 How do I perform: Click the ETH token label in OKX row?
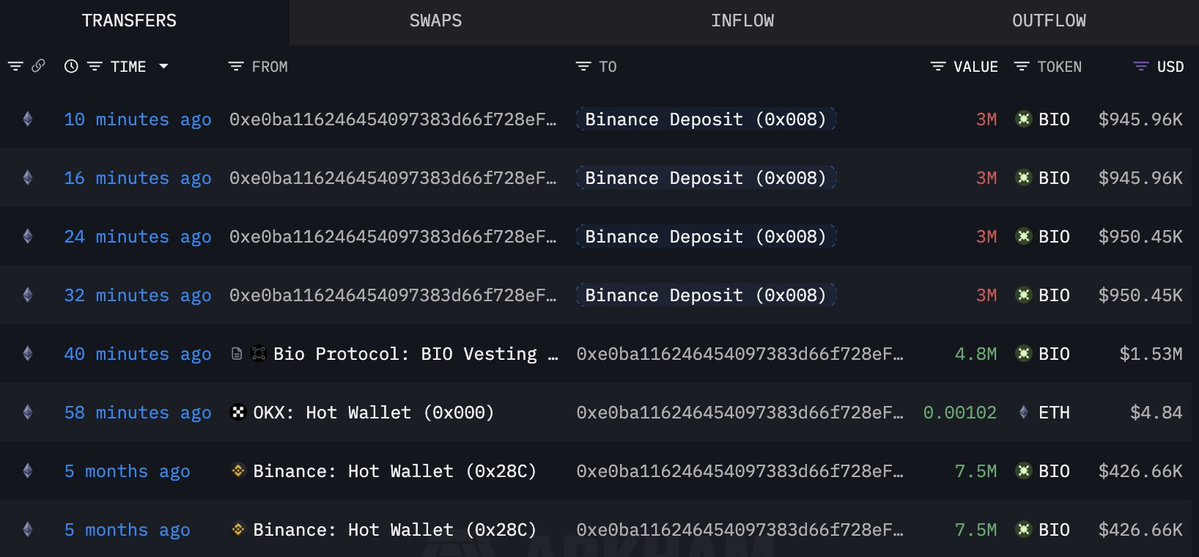coord(1054,412)
